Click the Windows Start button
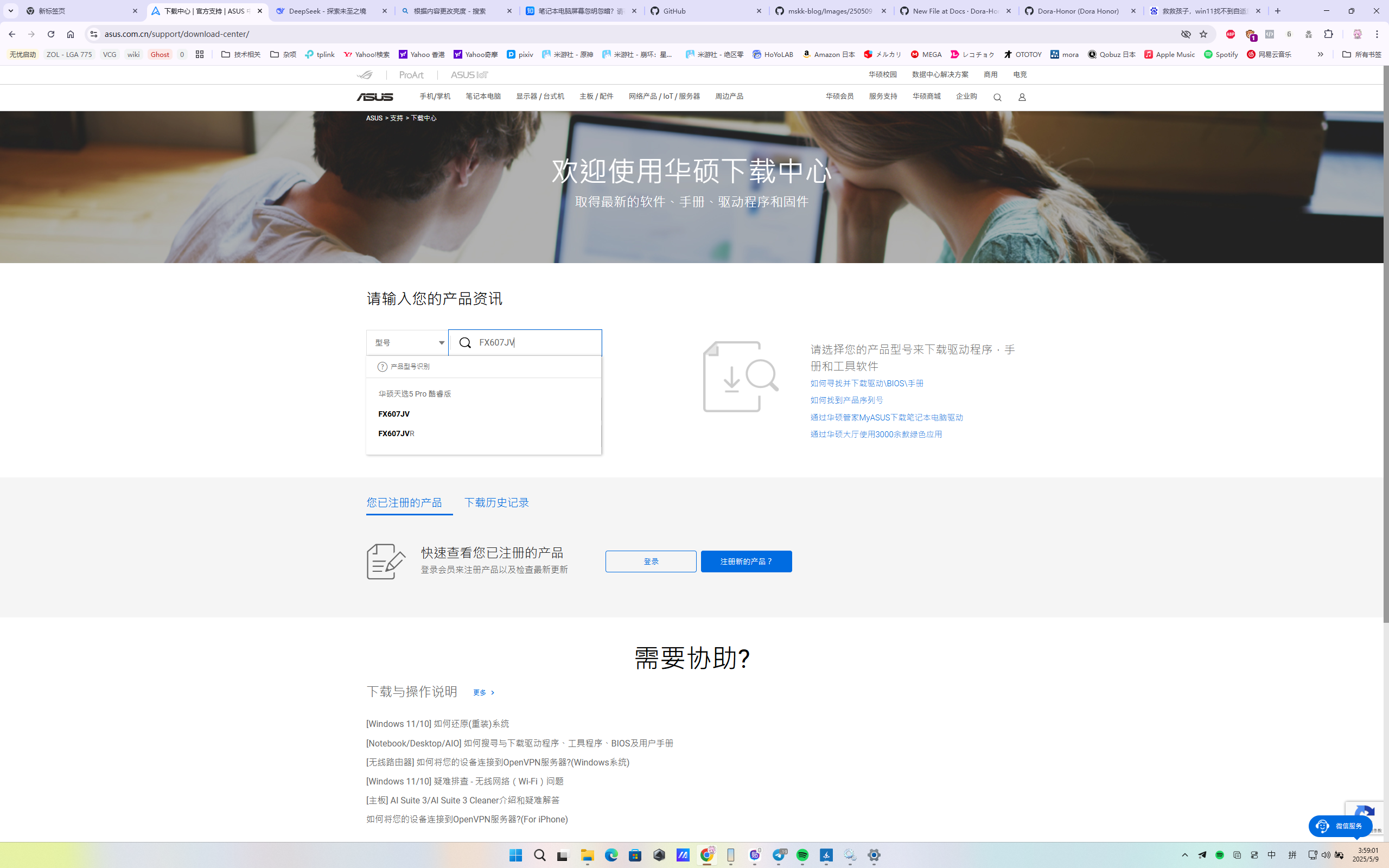This screenshot has width=1389, height=868. tap(515, 856)
